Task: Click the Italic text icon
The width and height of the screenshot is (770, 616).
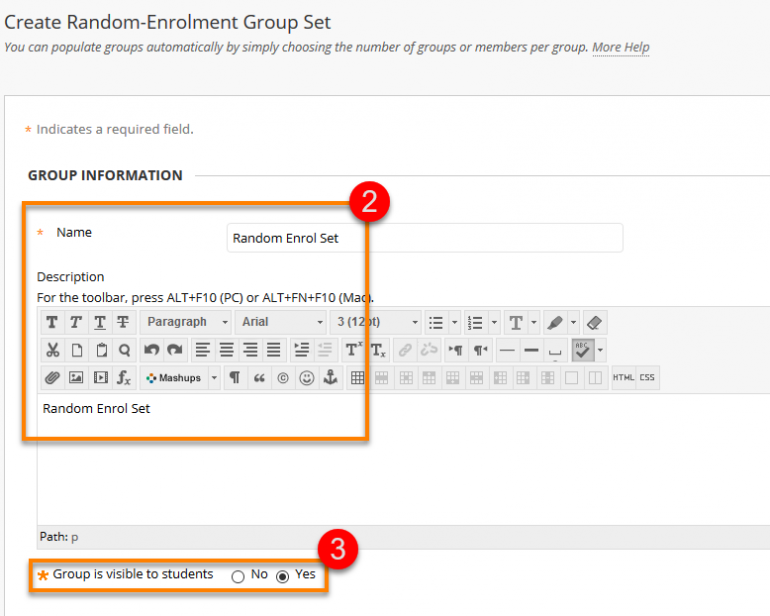Action: click(76, 322)
